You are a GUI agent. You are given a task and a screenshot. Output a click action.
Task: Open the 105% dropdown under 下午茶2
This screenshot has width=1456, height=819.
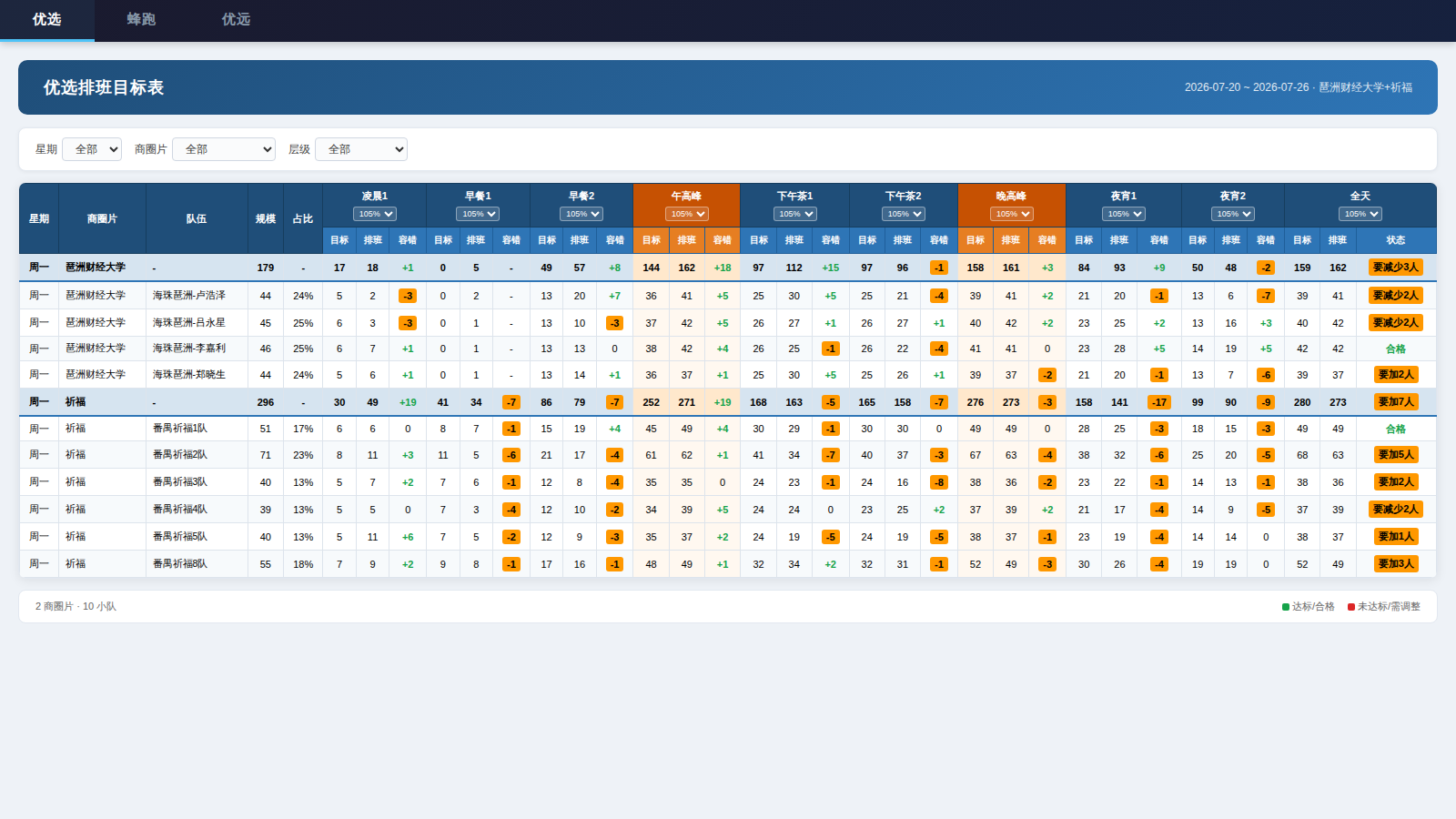point(904,214)
